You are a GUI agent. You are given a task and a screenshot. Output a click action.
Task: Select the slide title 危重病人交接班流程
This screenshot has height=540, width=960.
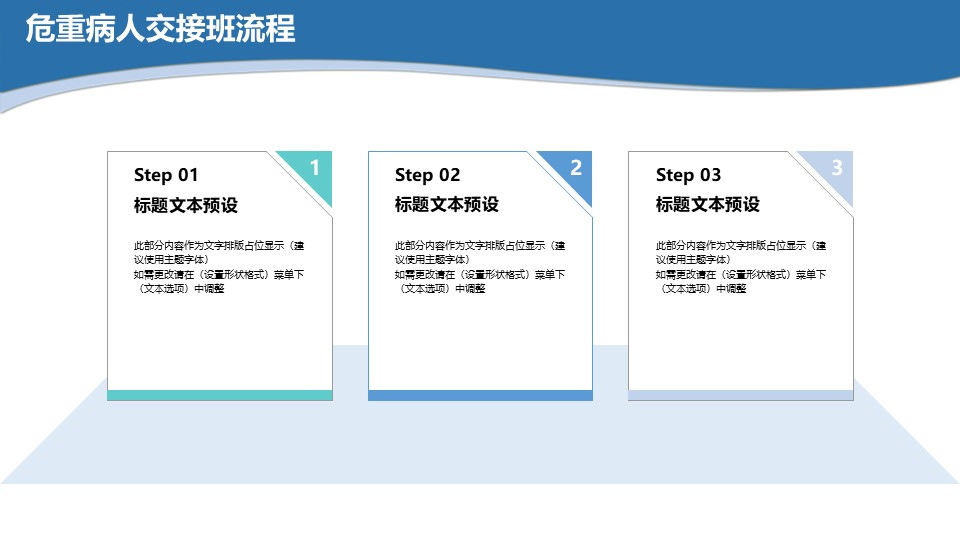[160, 29]
